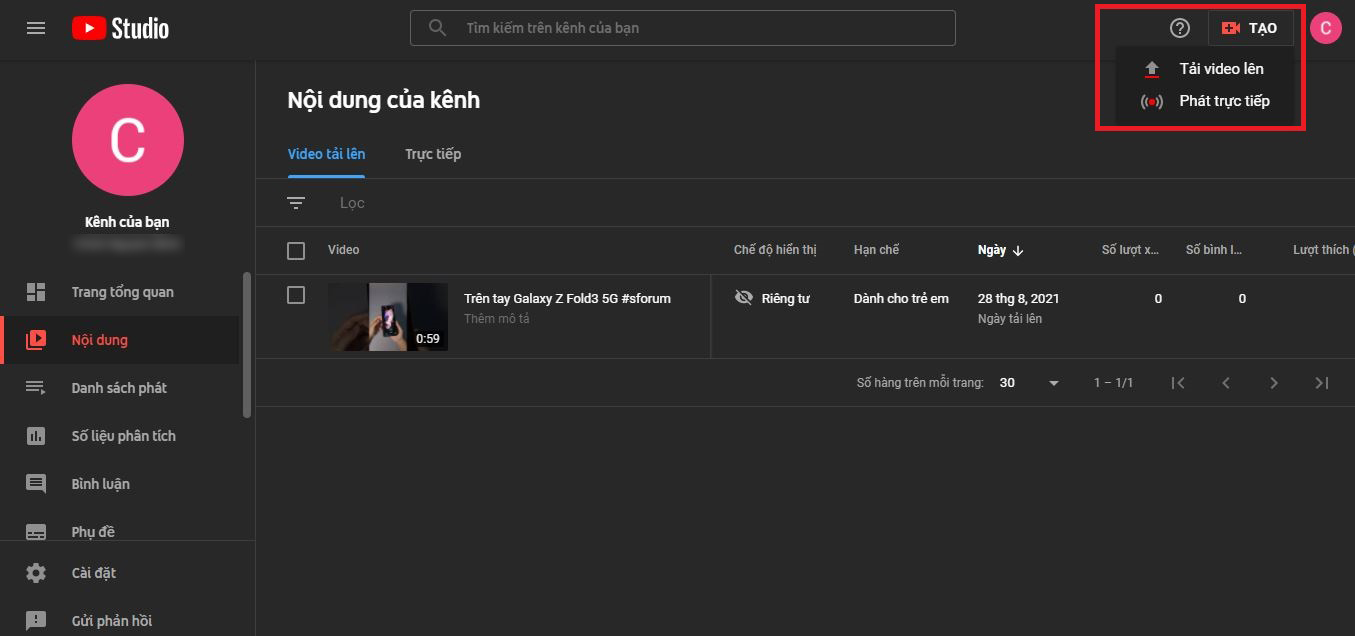
Task: Click the filter icon beside Lọc
Action: 296,203
